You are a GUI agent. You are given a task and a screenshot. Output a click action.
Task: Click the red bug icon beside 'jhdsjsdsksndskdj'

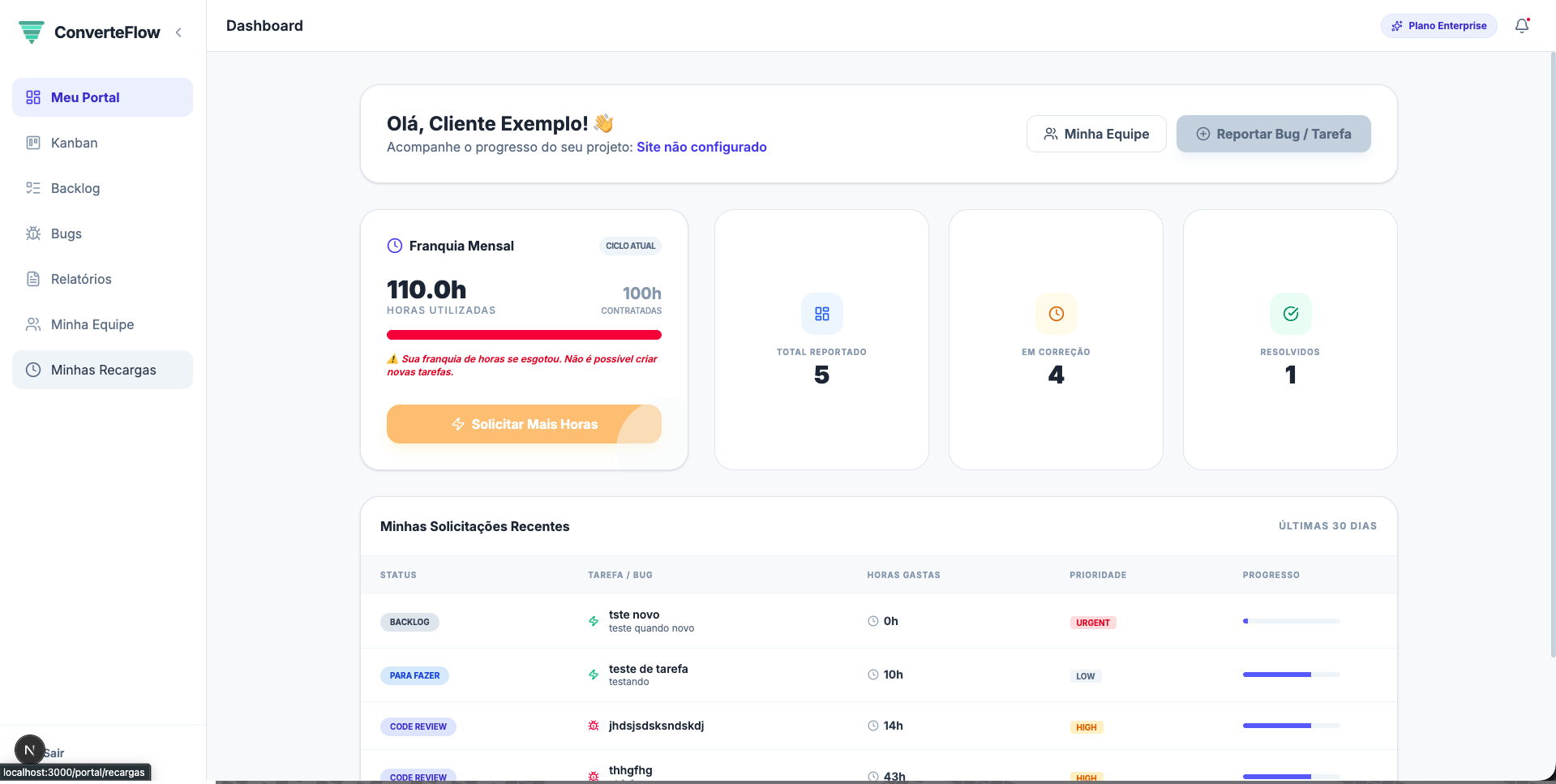(x=592, y=726)
